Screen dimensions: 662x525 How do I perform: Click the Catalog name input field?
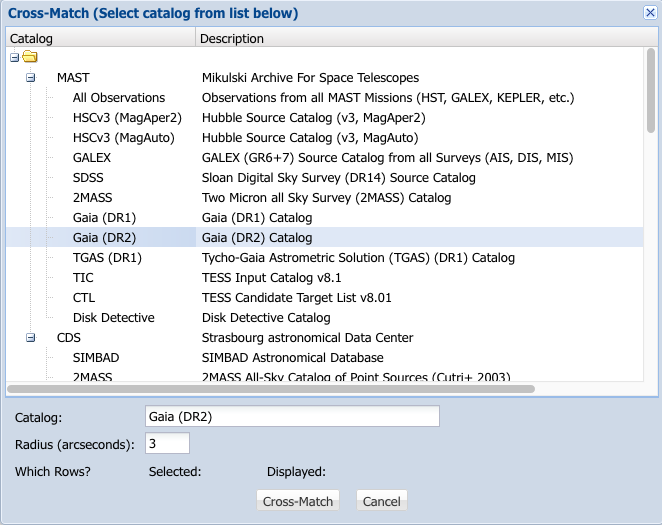click(292, 416)
